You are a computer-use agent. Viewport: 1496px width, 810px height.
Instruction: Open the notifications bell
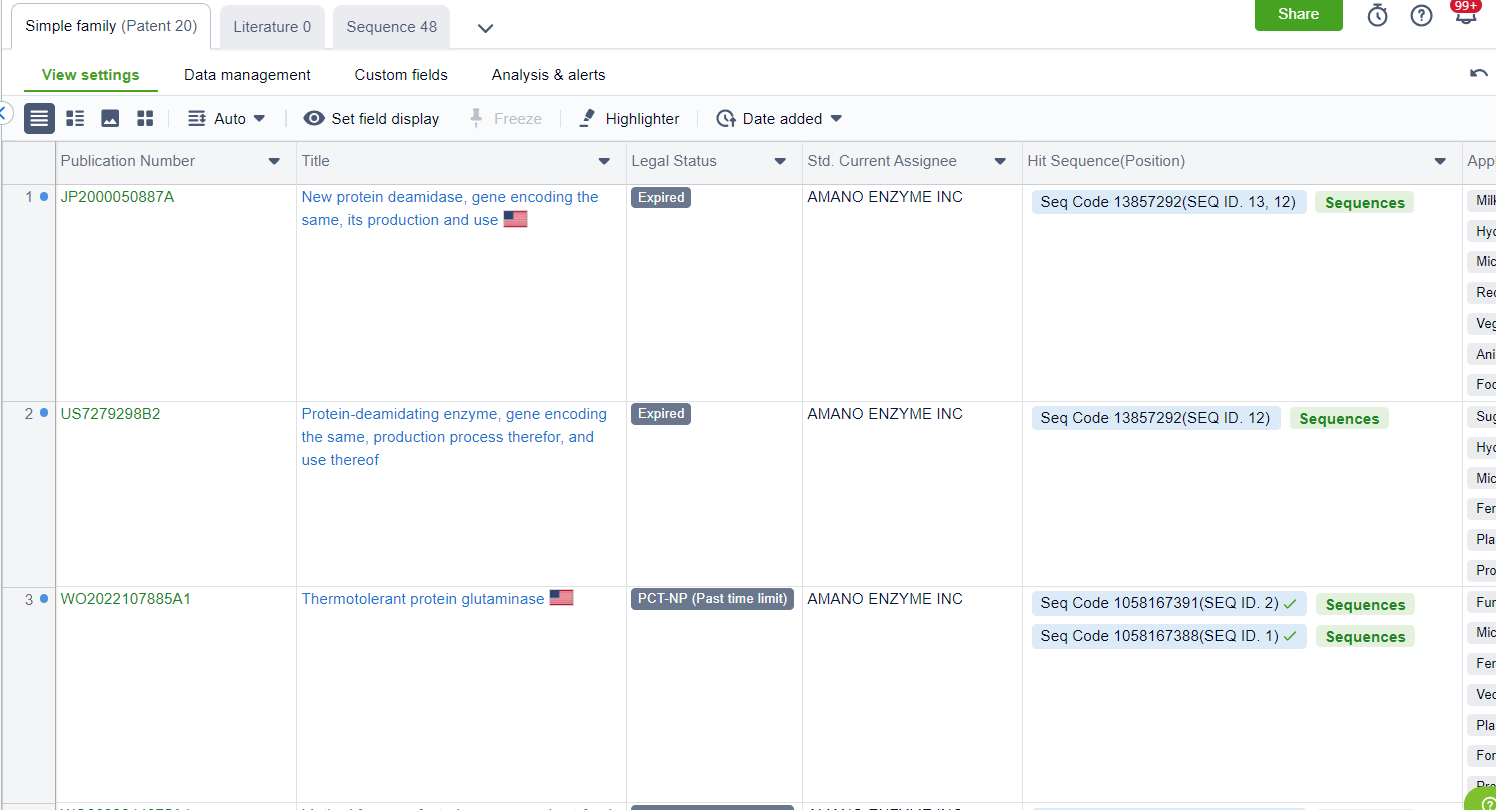[1465, 15]
